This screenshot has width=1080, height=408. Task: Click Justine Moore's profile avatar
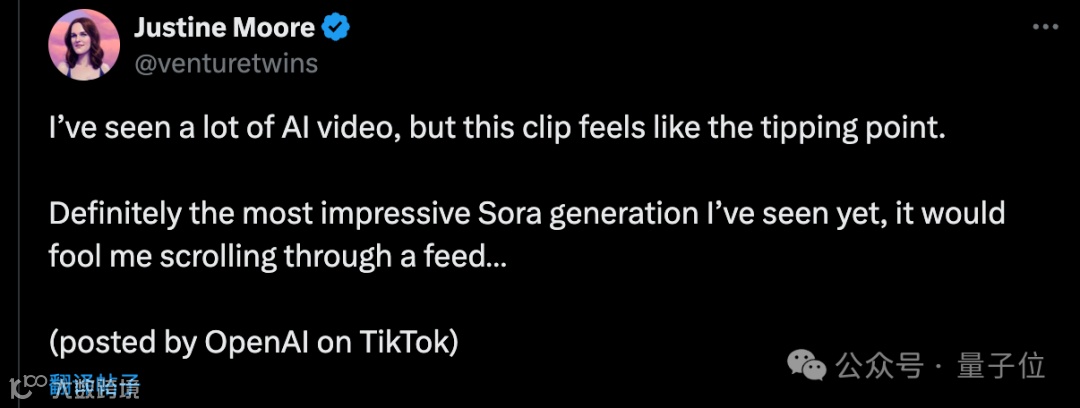point(83,44)
